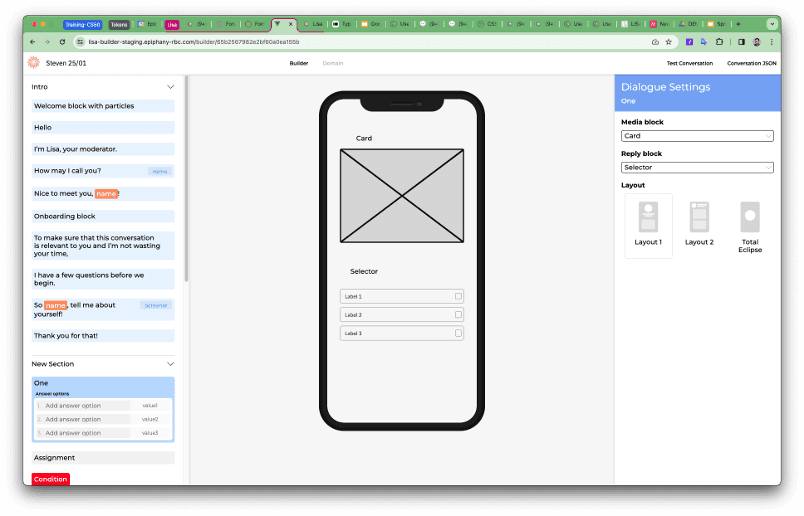Toggle the browser side panel icon

[x=741, y=42]
